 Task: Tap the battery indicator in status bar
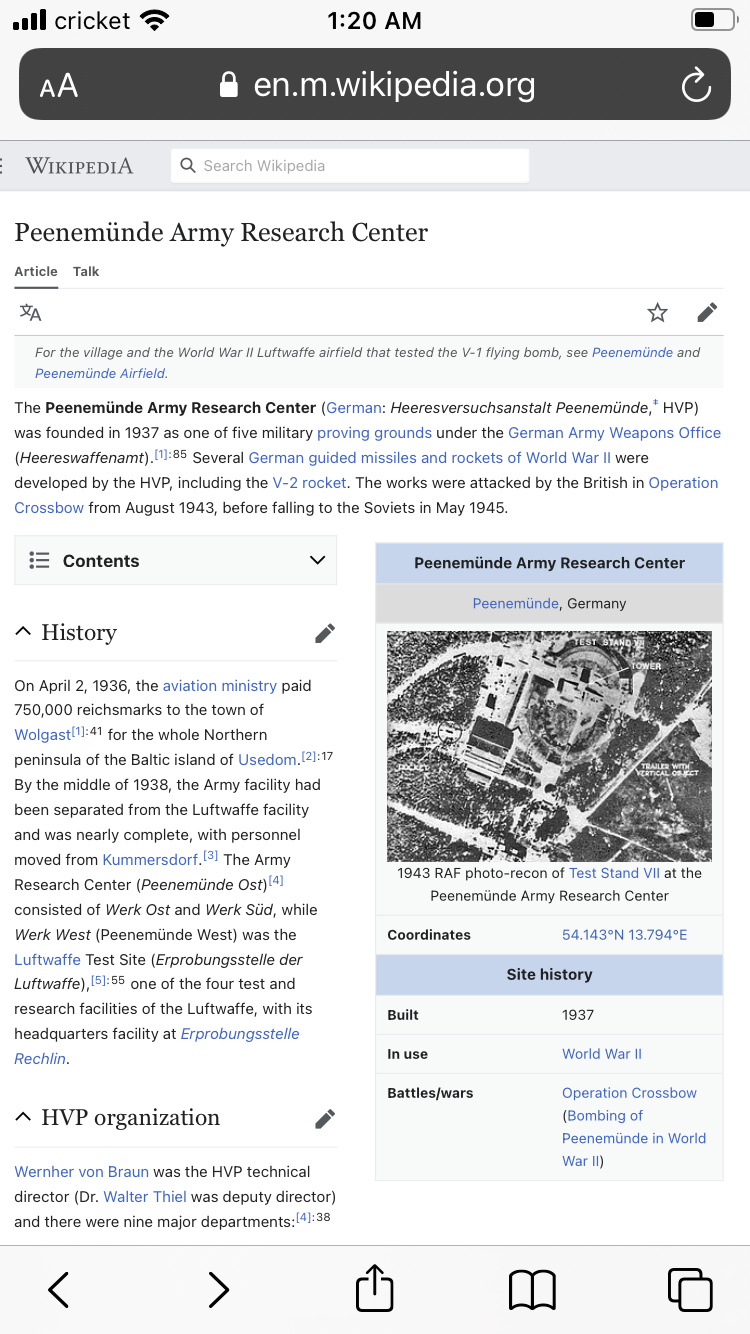click(x=714, y=20)
